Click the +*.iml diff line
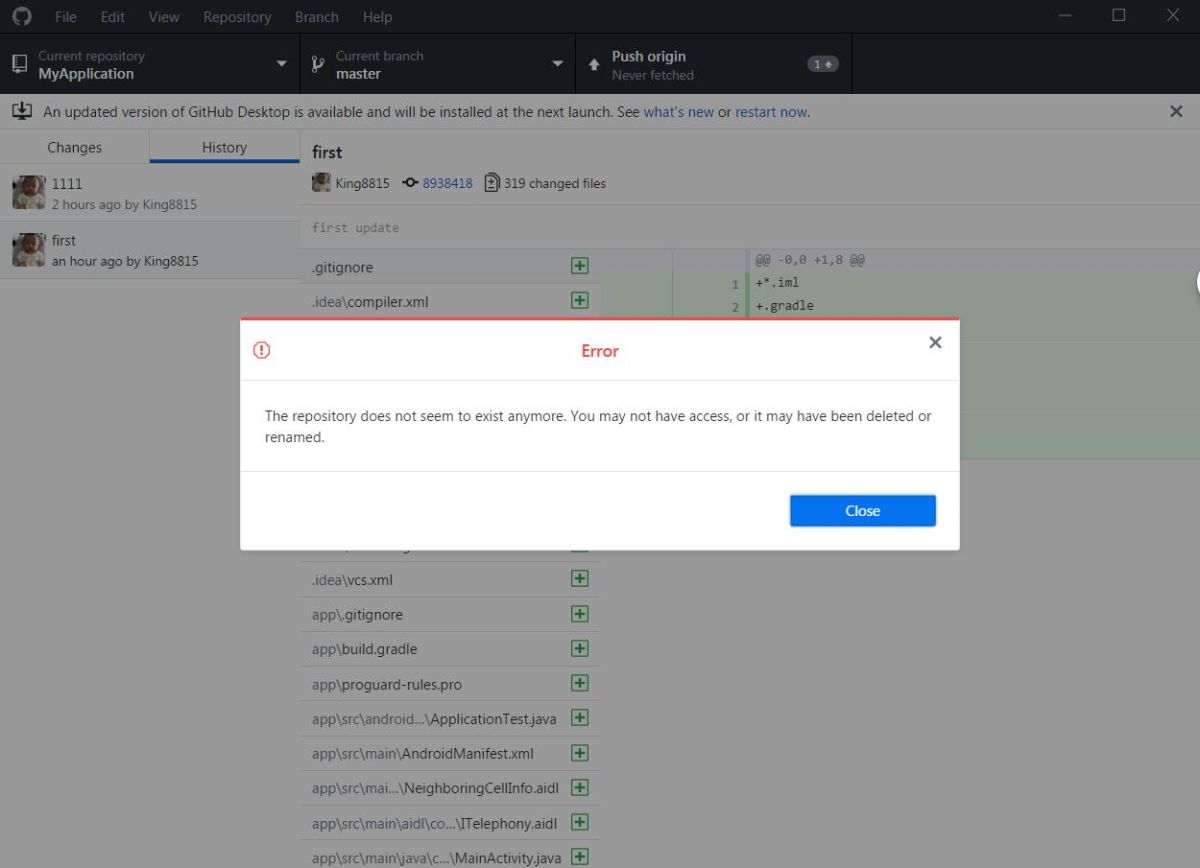 (777, 283)
